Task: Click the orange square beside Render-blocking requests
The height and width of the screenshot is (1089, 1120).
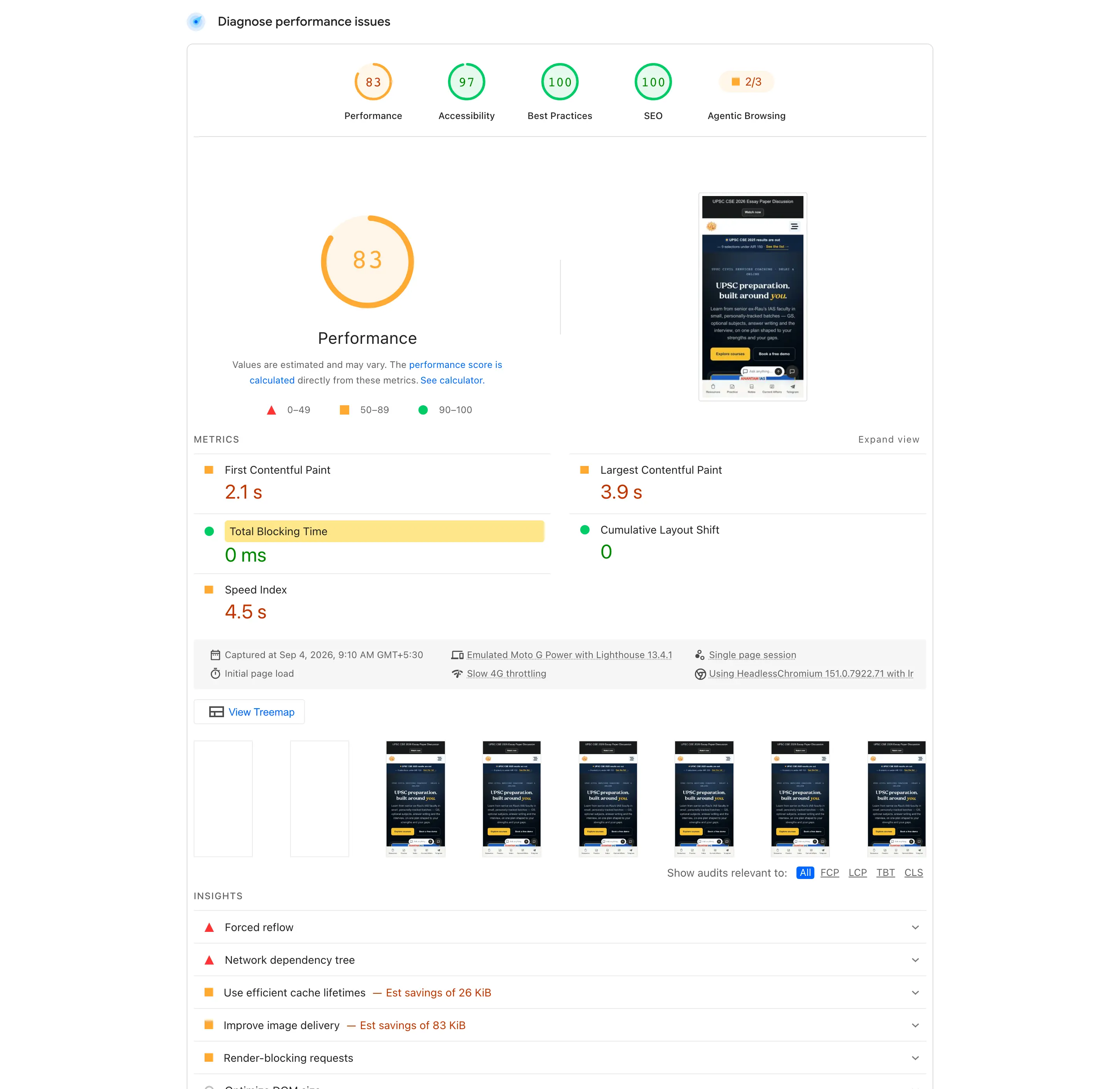Action: click(209, 1057)
